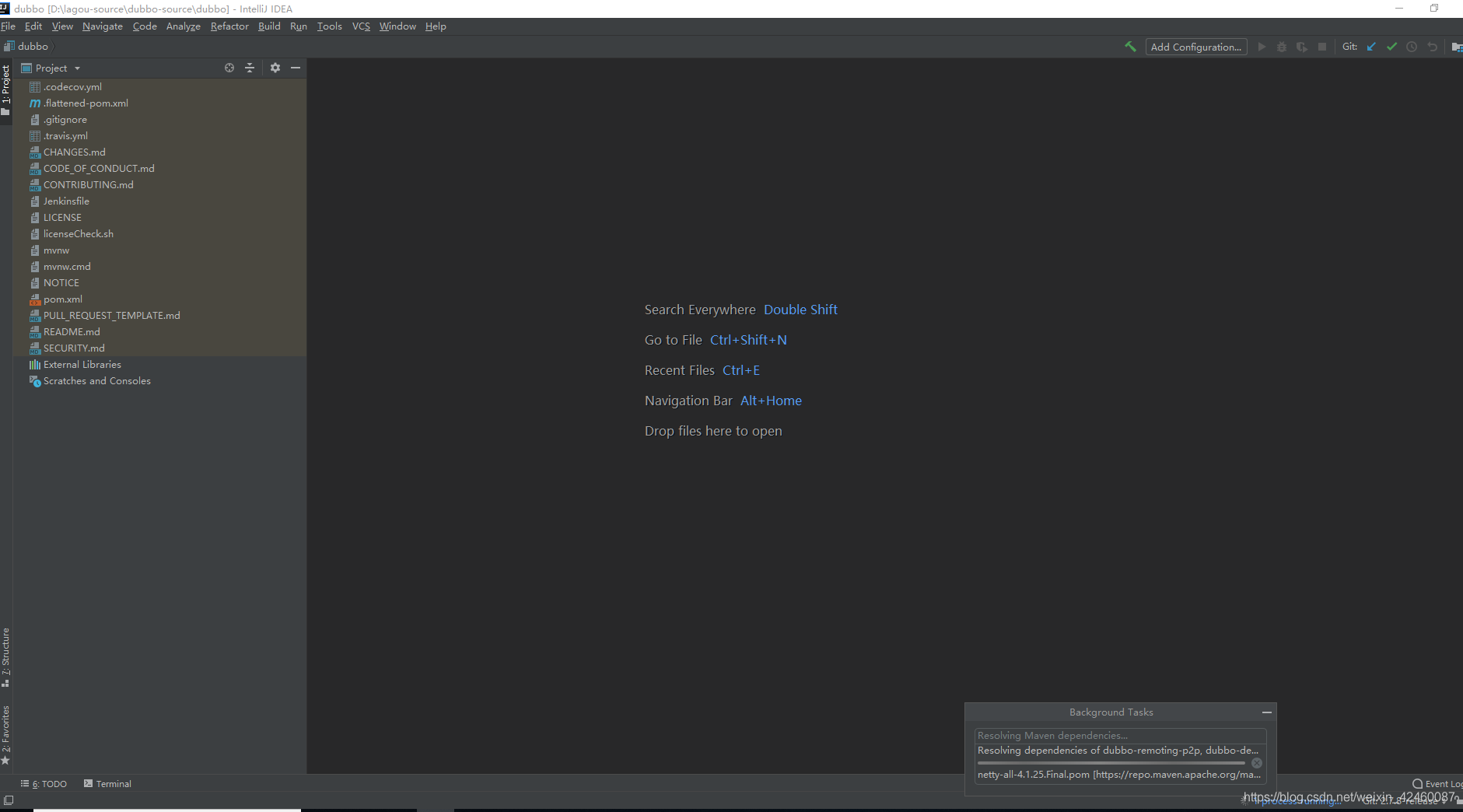Open the Help menu
The image size is (1463, 812).
click(x=436, y=26)
